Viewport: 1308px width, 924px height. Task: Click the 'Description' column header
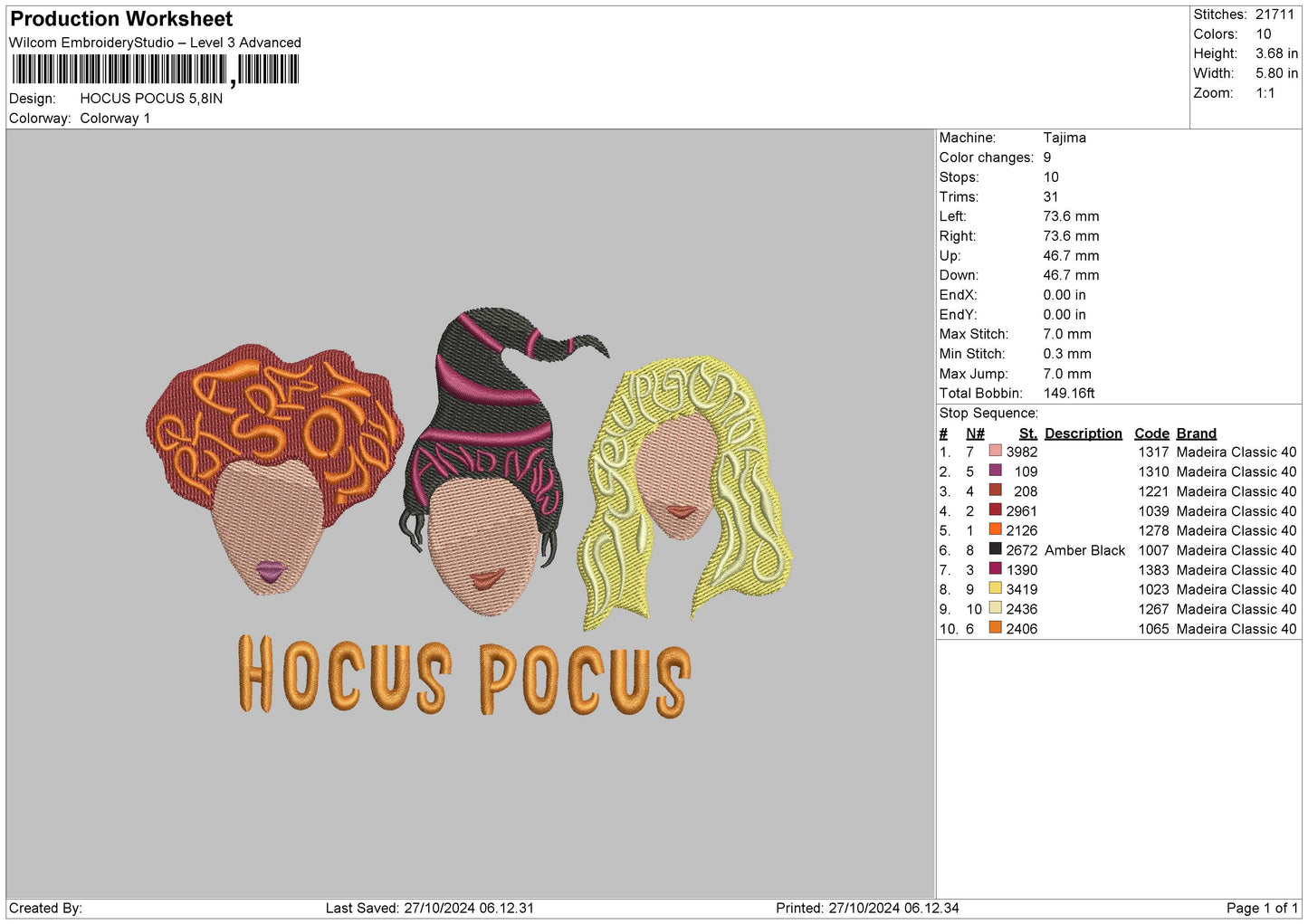(1084, 433)
